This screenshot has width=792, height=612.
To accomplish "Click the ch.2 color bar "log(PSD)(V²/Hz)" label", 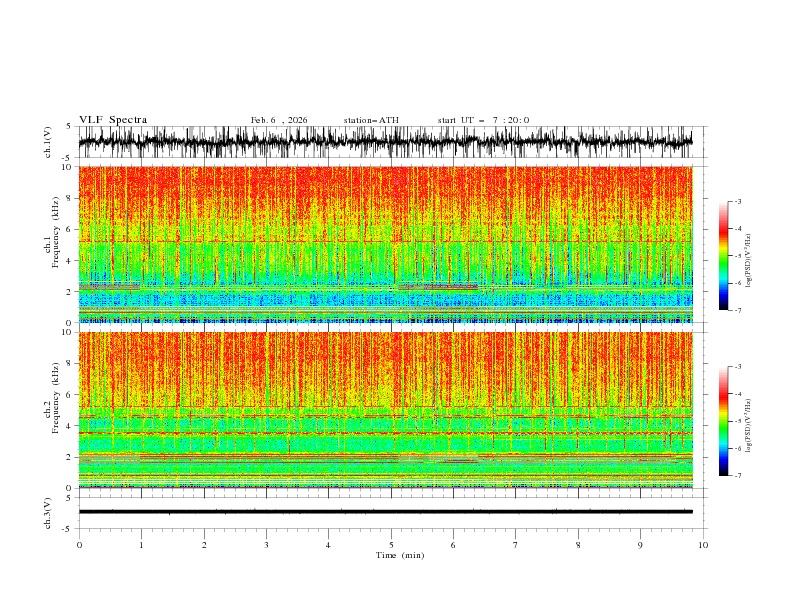I will point(748,426).
